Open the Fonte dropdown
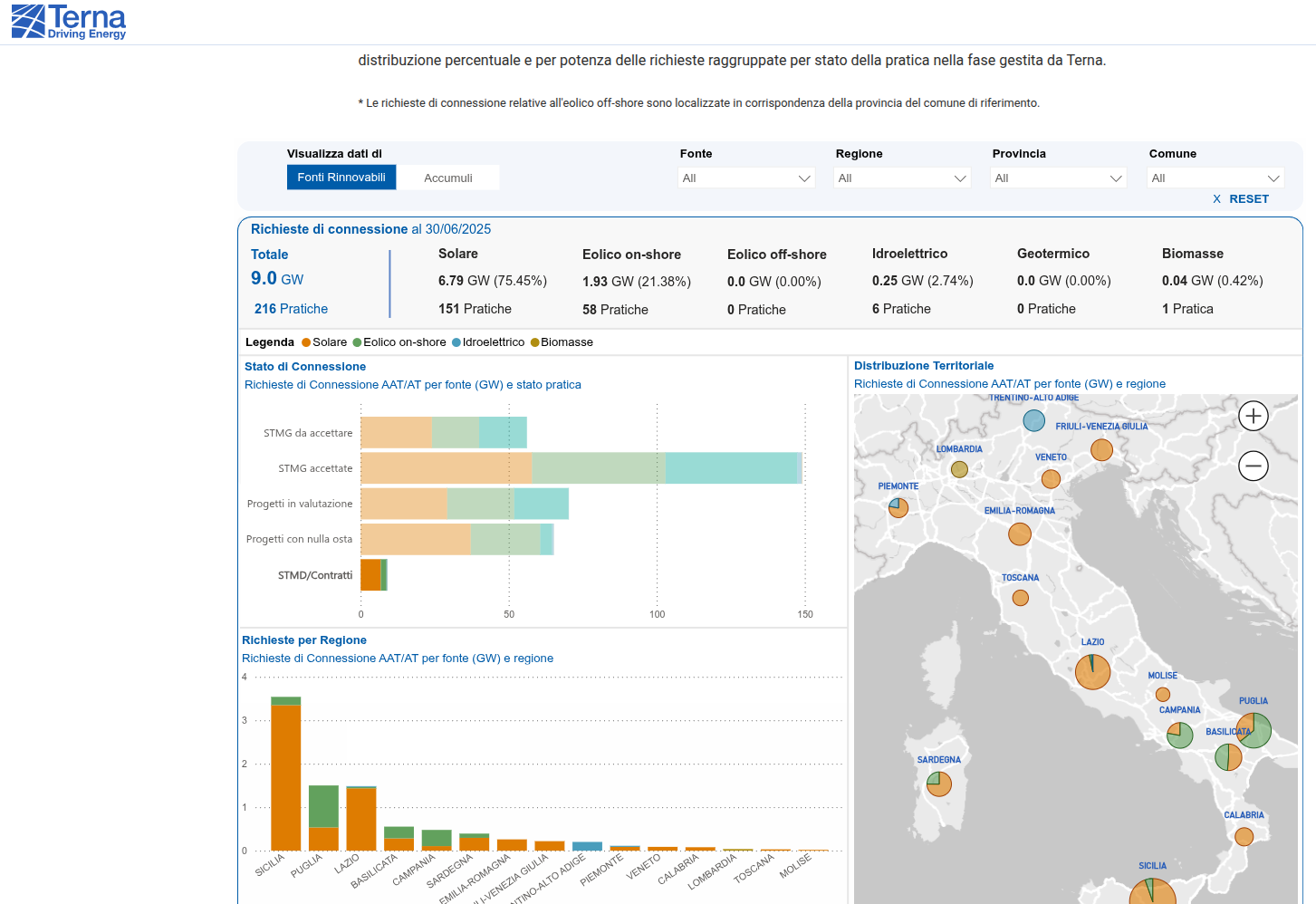1316x904 pixels. pos(746,178)
